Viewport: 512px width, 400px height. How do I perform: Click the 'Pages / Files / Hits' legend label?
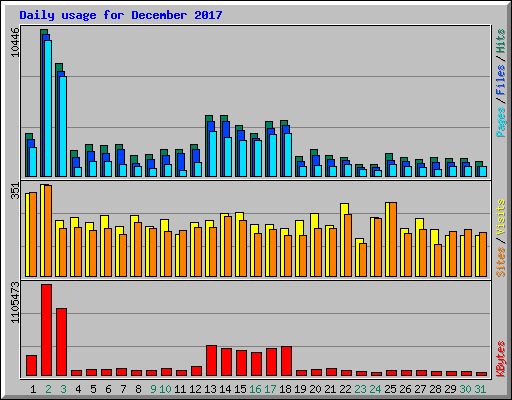tap(501, 83)
